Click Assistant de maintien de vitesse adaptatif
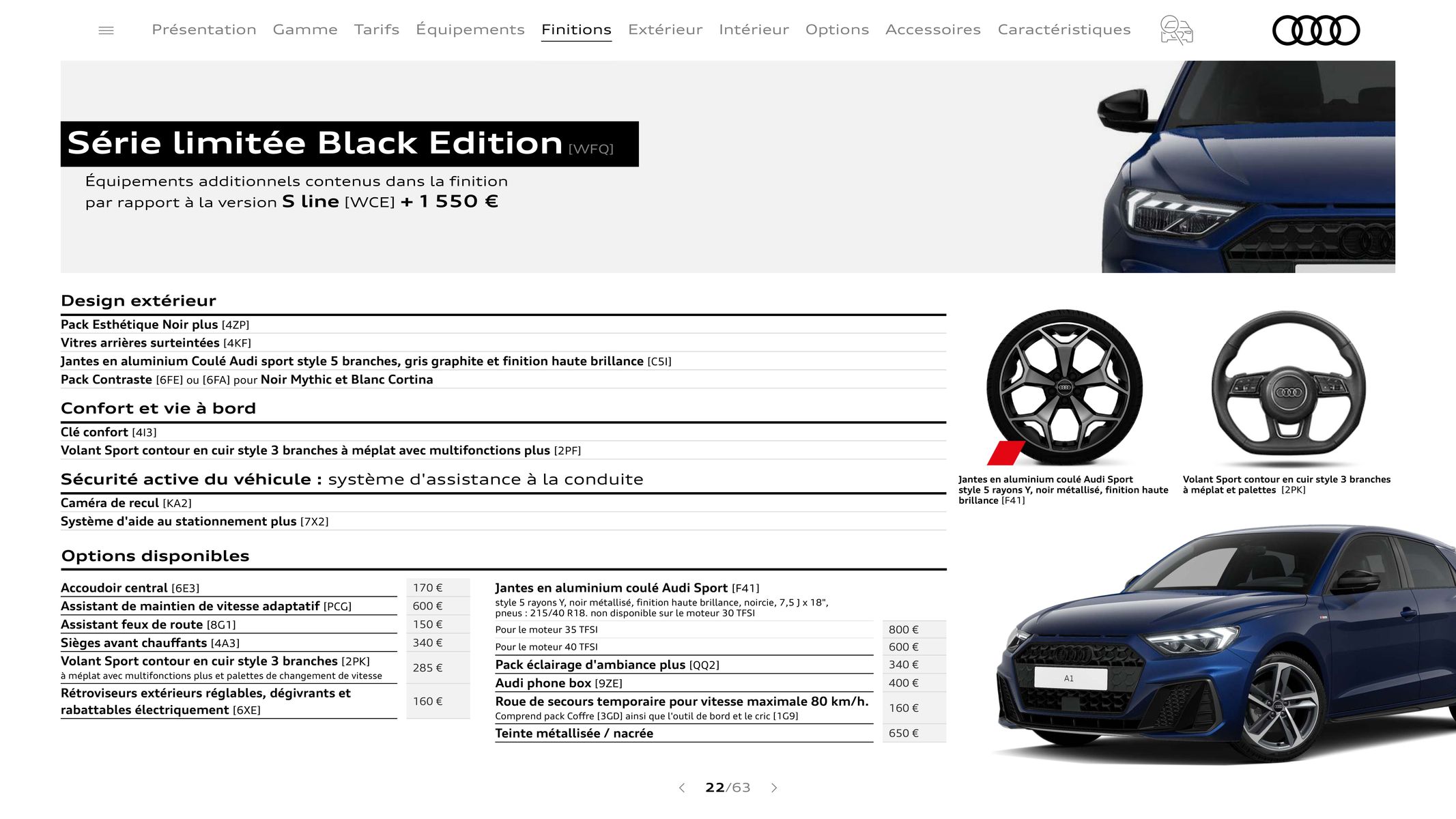Viewport: 1456px width, 819px height. click(x=229, y=606)
